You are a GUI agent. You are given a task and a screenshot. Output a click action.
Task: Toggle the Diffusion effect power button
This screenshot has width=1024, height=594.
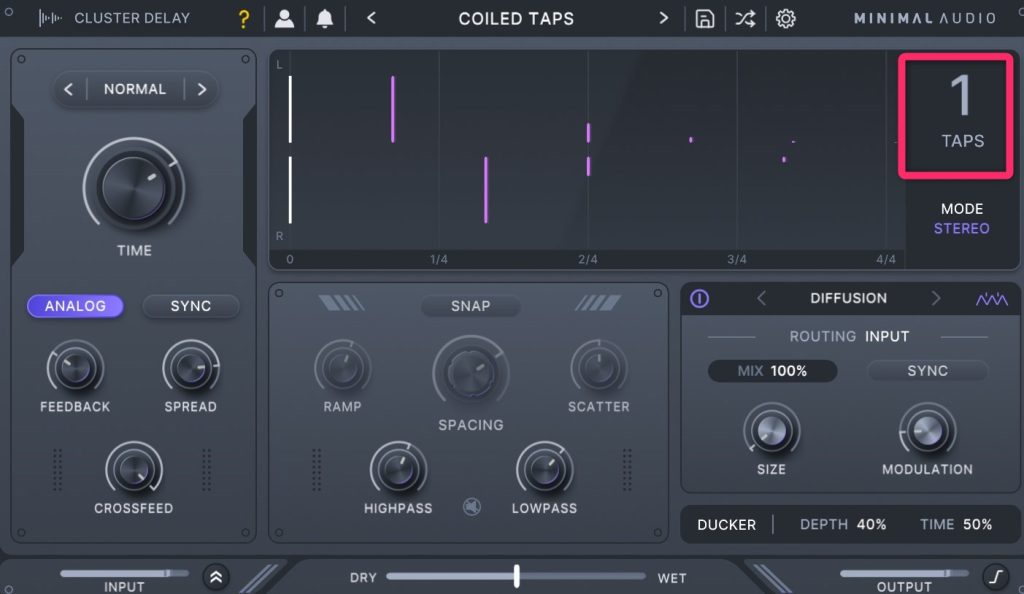(700, 299)
